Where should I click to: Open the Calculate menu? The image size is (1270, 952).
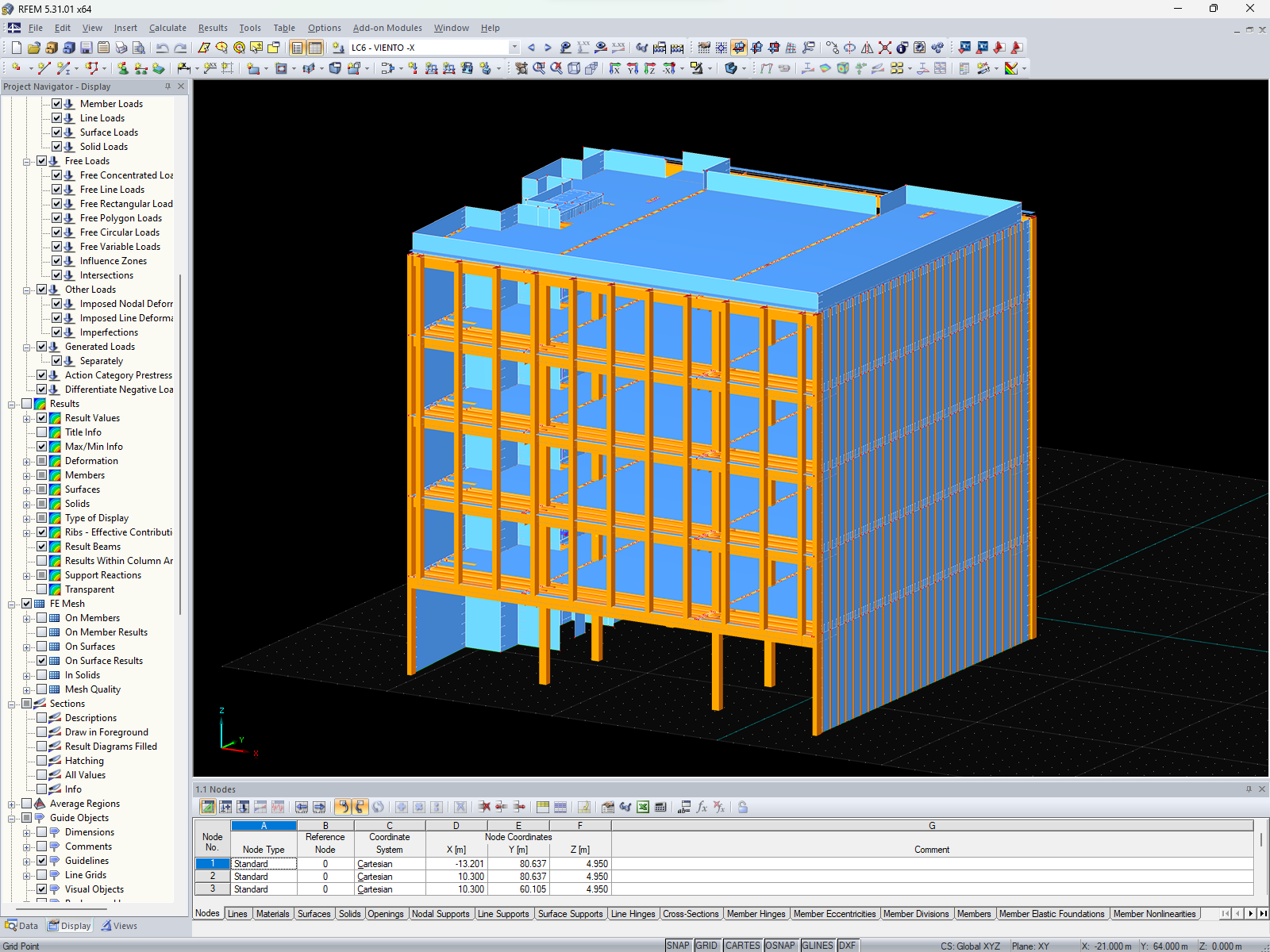click(x=167, y=28)
